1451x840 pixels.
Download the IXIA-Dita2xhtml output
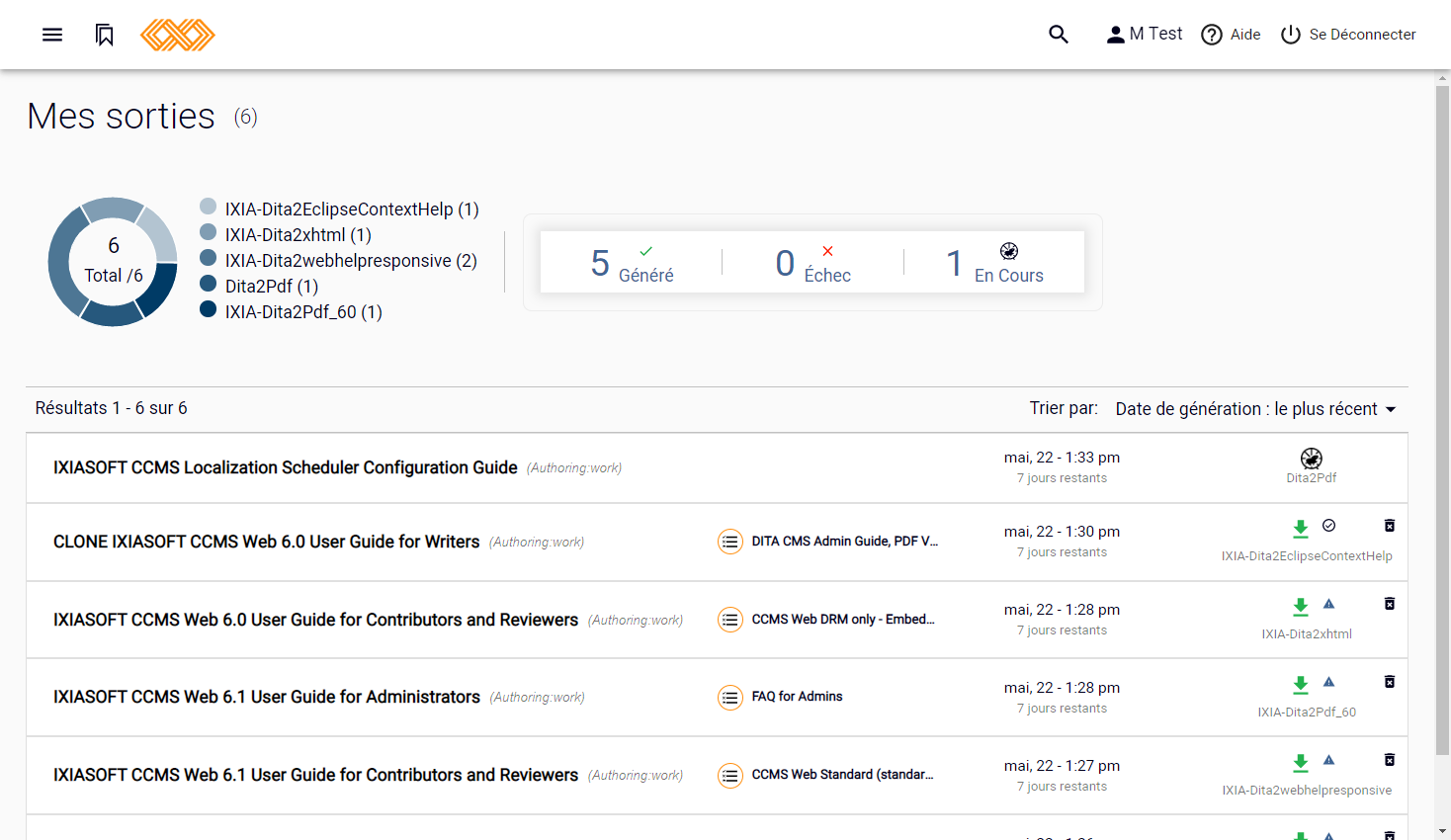click(x=1301, y=607)
